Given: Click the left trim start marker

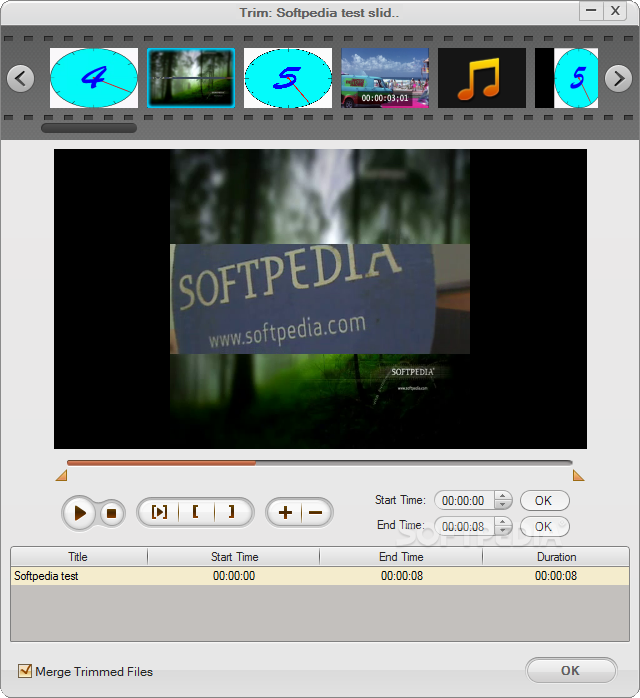Looking at the screenshot, I should (x=61, y=475).
